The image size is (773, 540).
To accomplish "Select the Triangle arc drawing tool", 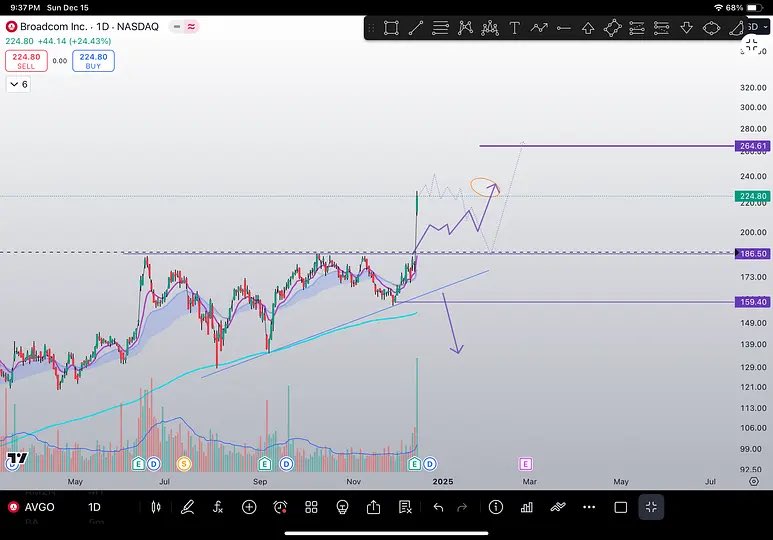I will coord(737,28).
